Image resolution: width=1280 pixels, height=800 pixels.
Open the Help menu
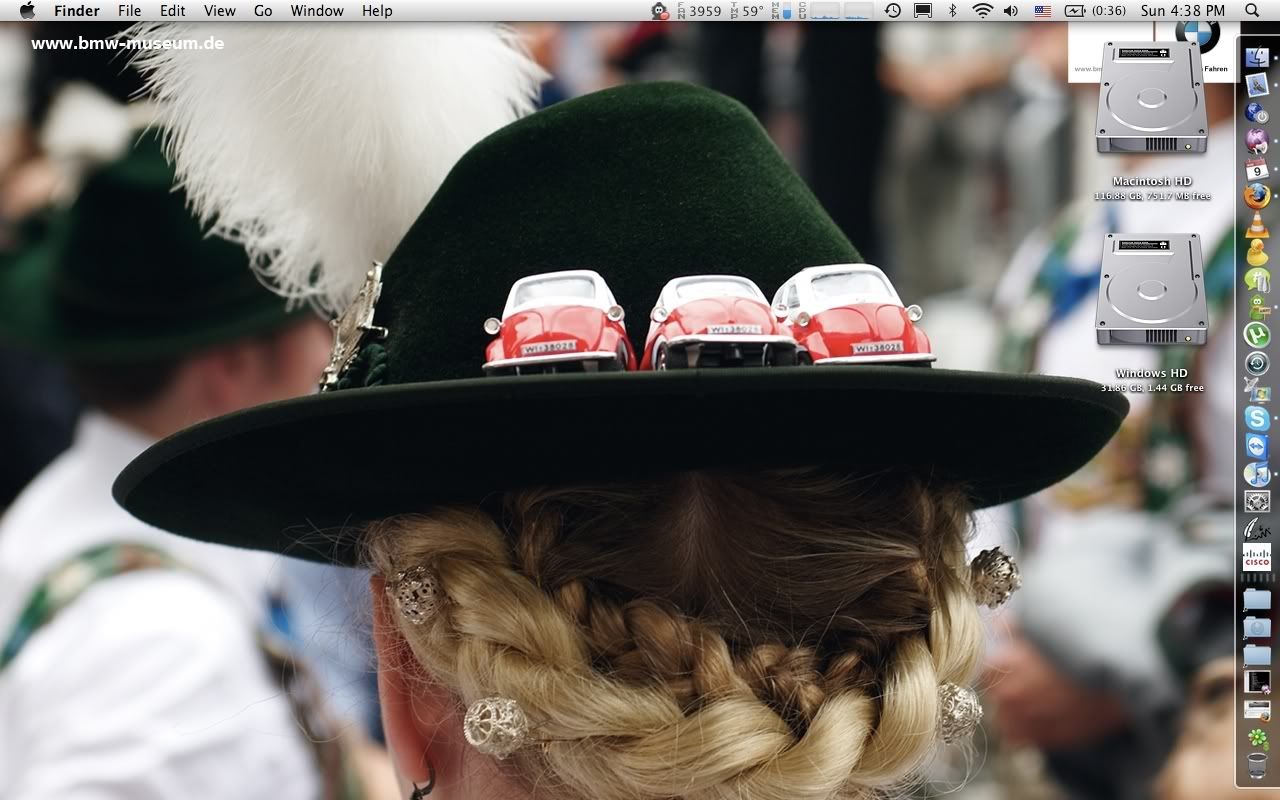(377, 11)
